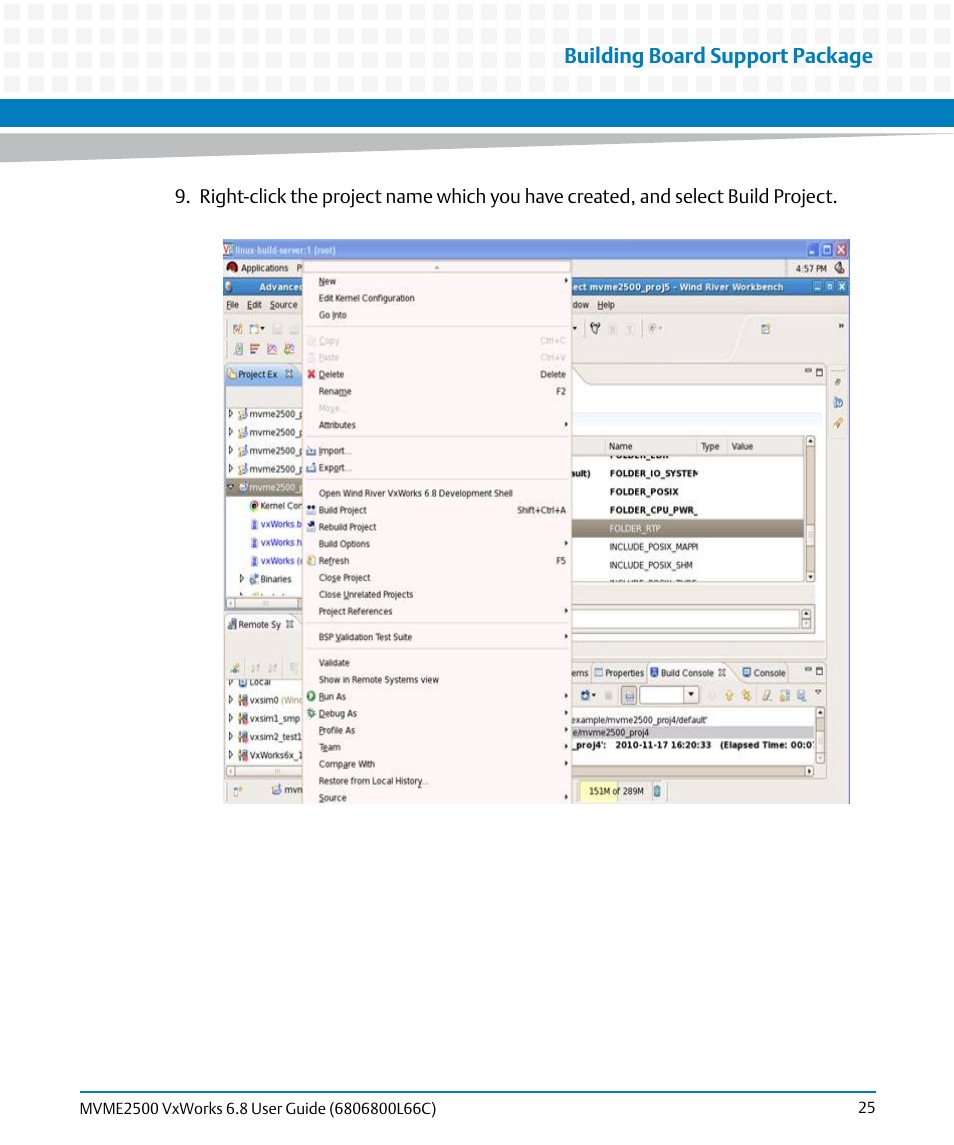Click the Build Console view menu triangle
The height and width of the screenshot is (1145, 954).
click(x=818, y=693)
